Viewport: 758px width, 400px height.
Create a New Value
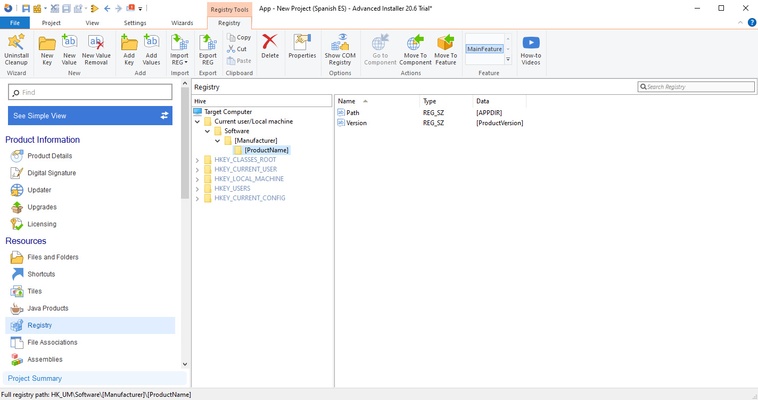click(x=69, y=49)
